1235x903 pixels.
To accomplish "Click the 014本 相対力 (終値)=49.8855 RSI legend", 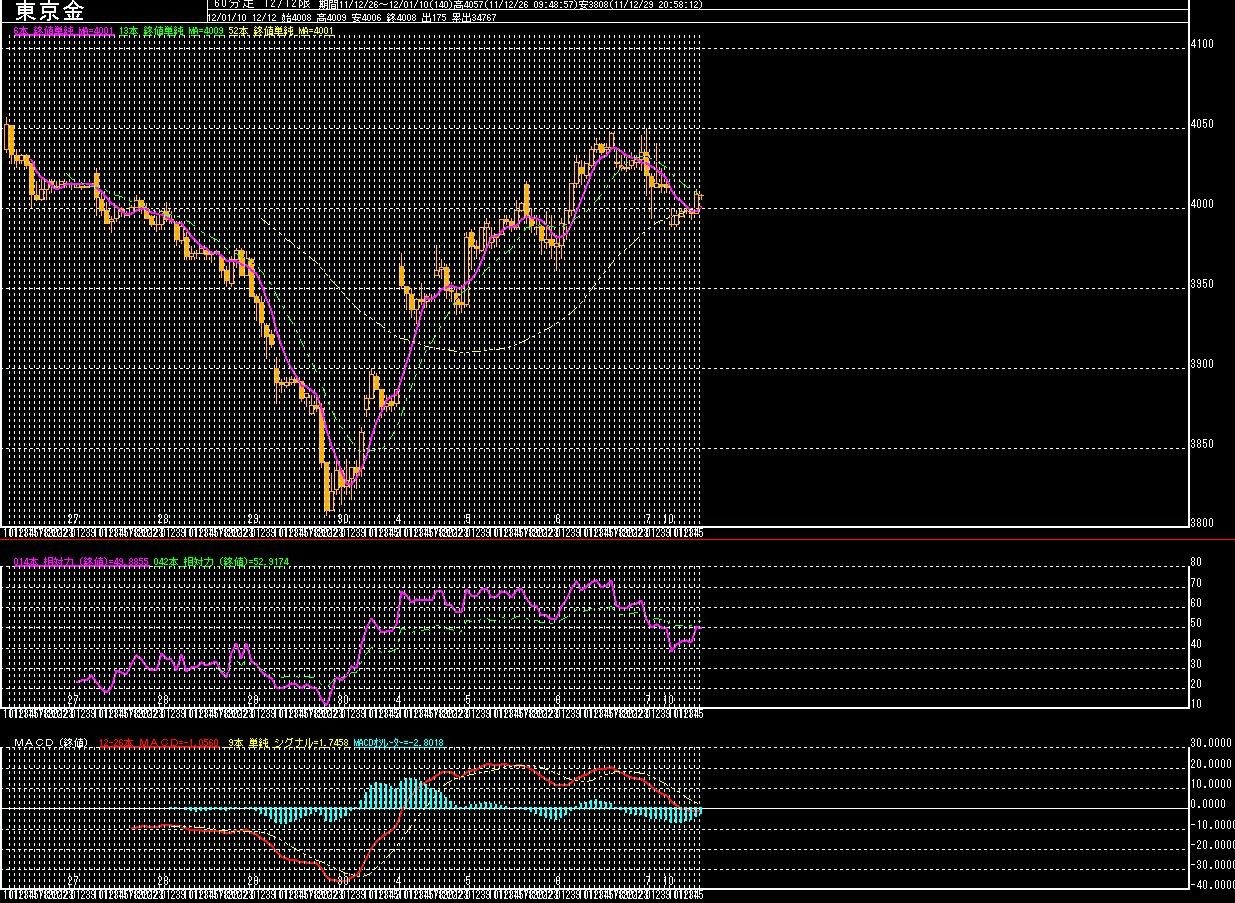I will pos(82,563).
